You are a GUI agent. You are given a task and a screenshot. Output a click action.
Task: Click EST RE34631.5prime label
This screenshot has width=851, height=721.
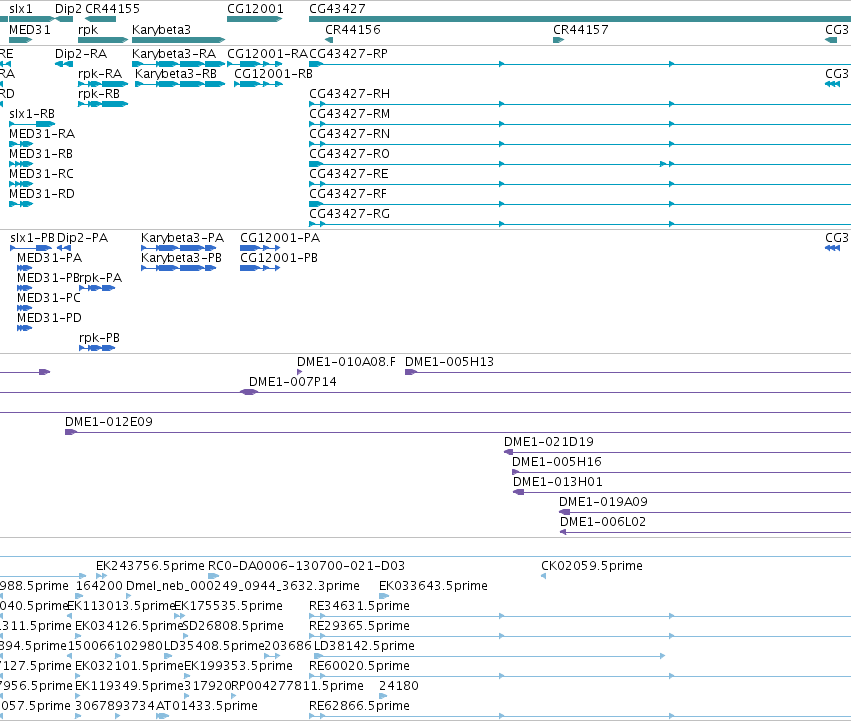click(359, 606)
